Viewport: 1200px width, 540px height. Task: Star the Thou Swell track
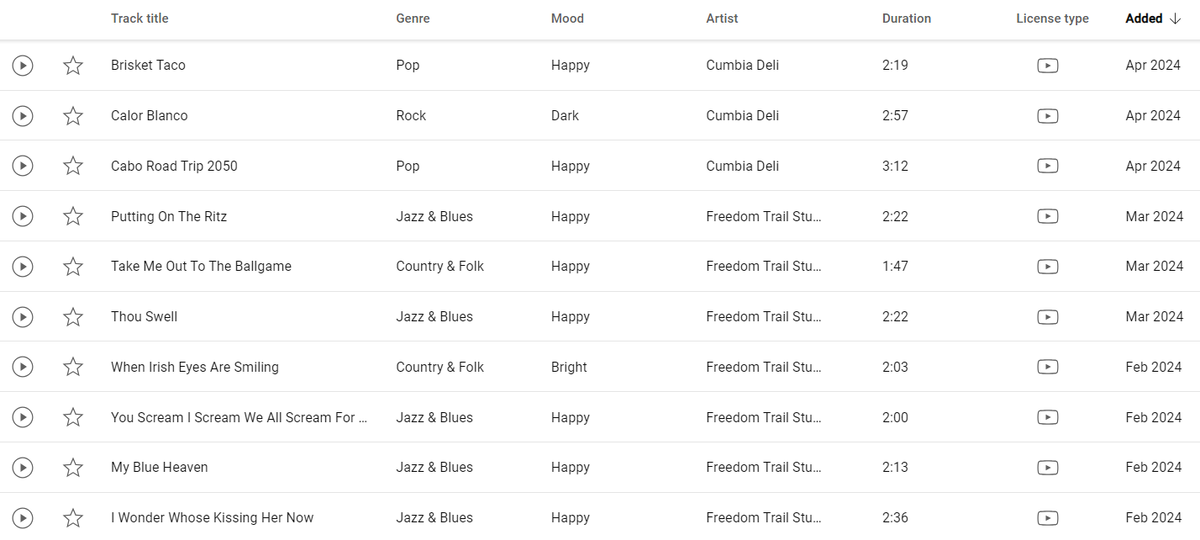tap(73, 317)
